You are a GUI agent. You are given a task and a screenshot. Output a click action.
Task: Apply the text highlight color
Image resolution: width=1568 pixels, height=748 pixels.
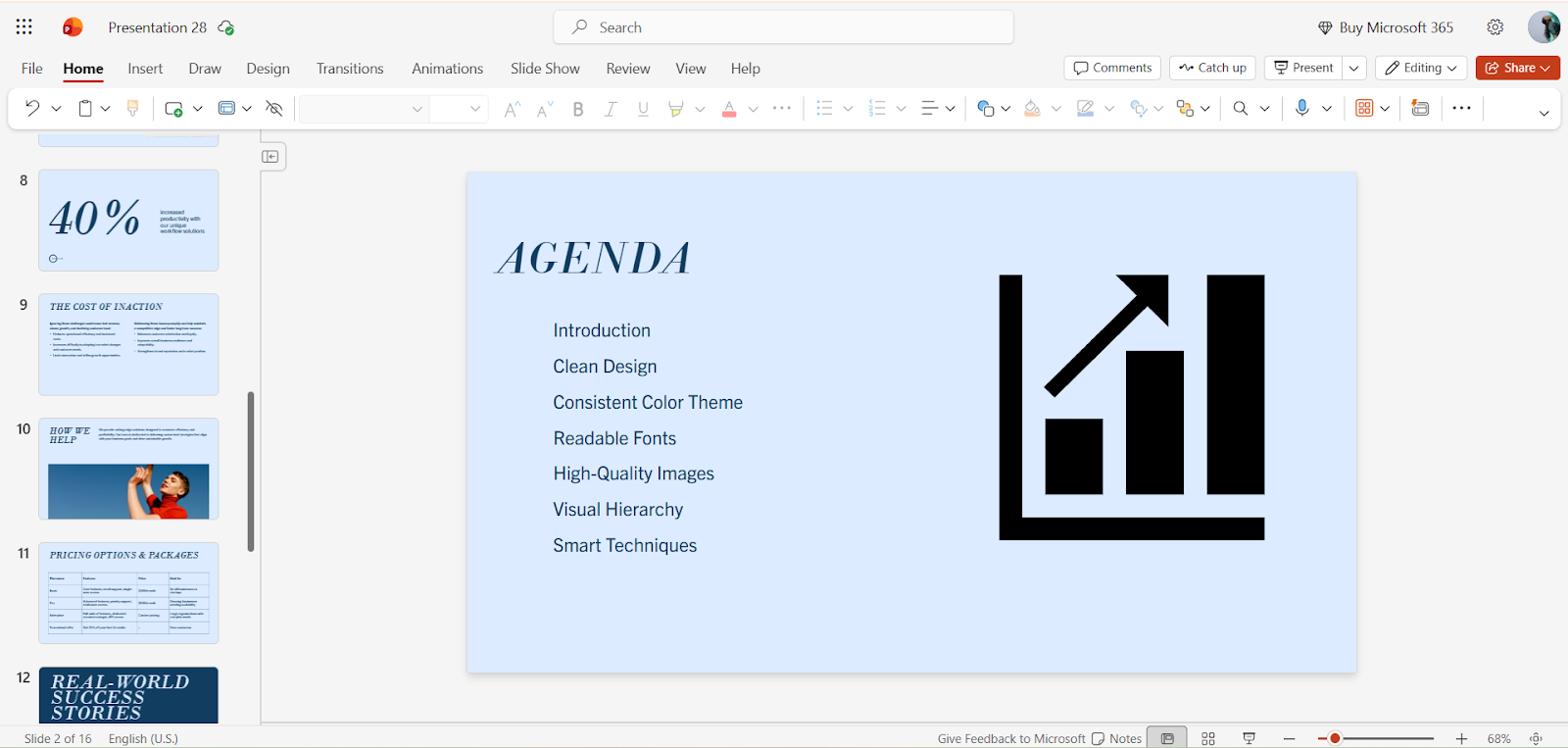(x=675, y=109)
